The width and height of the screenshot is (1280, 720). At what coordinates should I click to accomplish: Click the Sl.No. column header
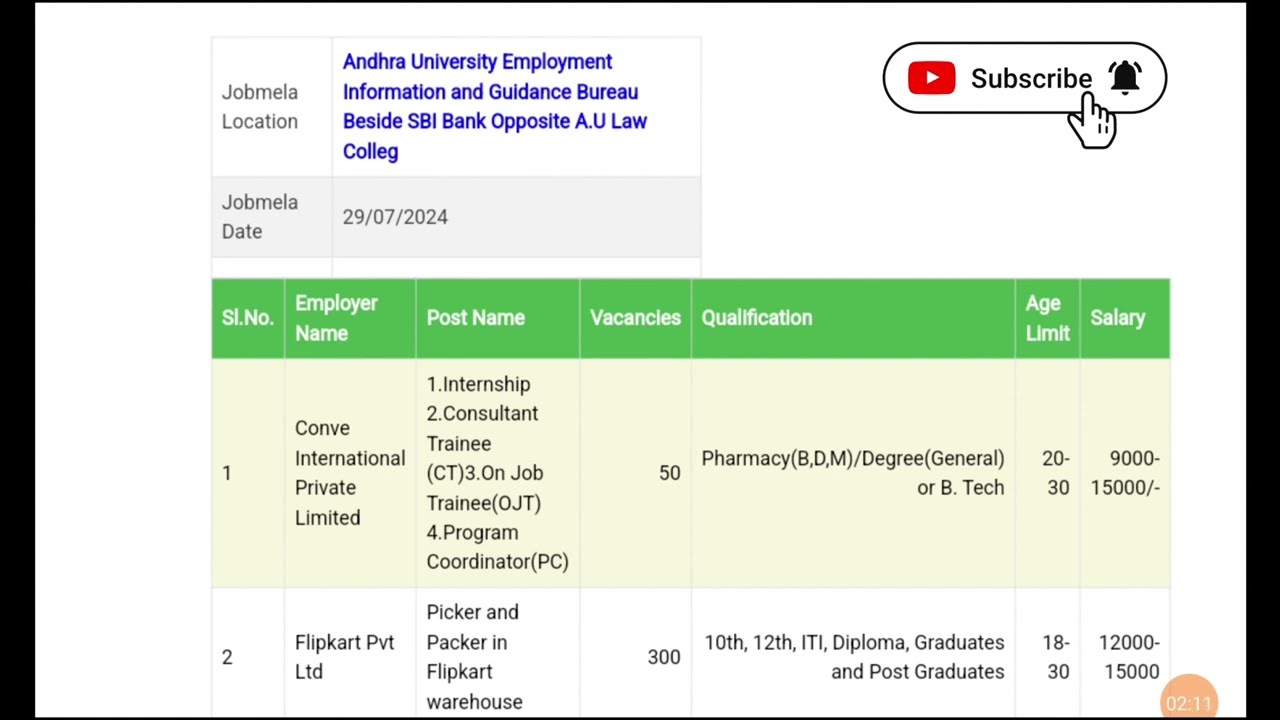pos(247,318)
